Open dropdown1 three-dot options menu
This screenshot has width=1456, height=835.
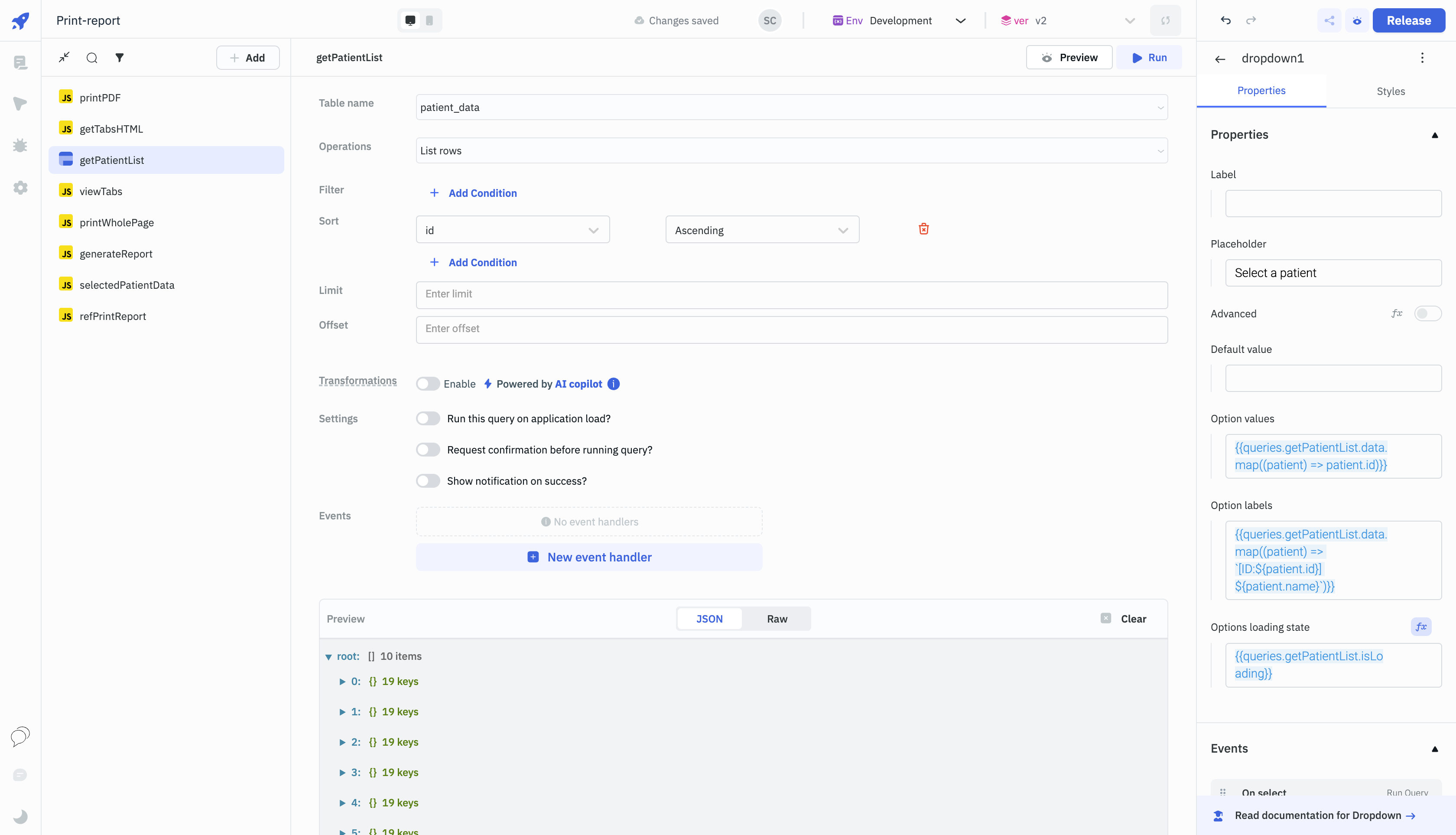[x=1422, y=58]
